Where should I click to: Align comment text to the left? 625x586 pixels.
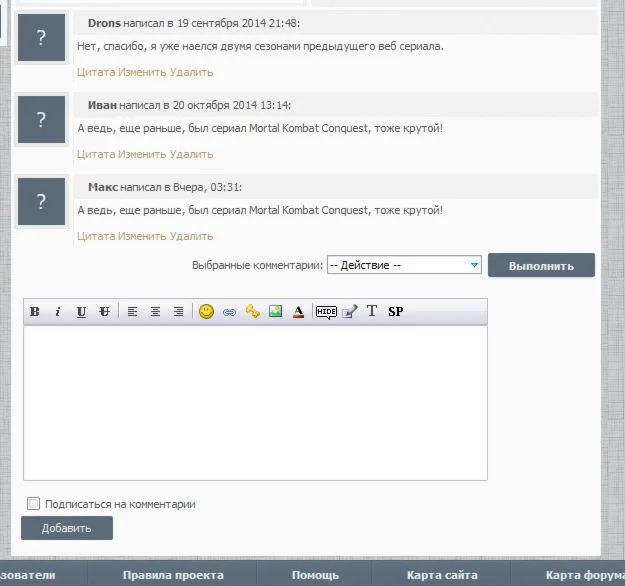point(132,311)
